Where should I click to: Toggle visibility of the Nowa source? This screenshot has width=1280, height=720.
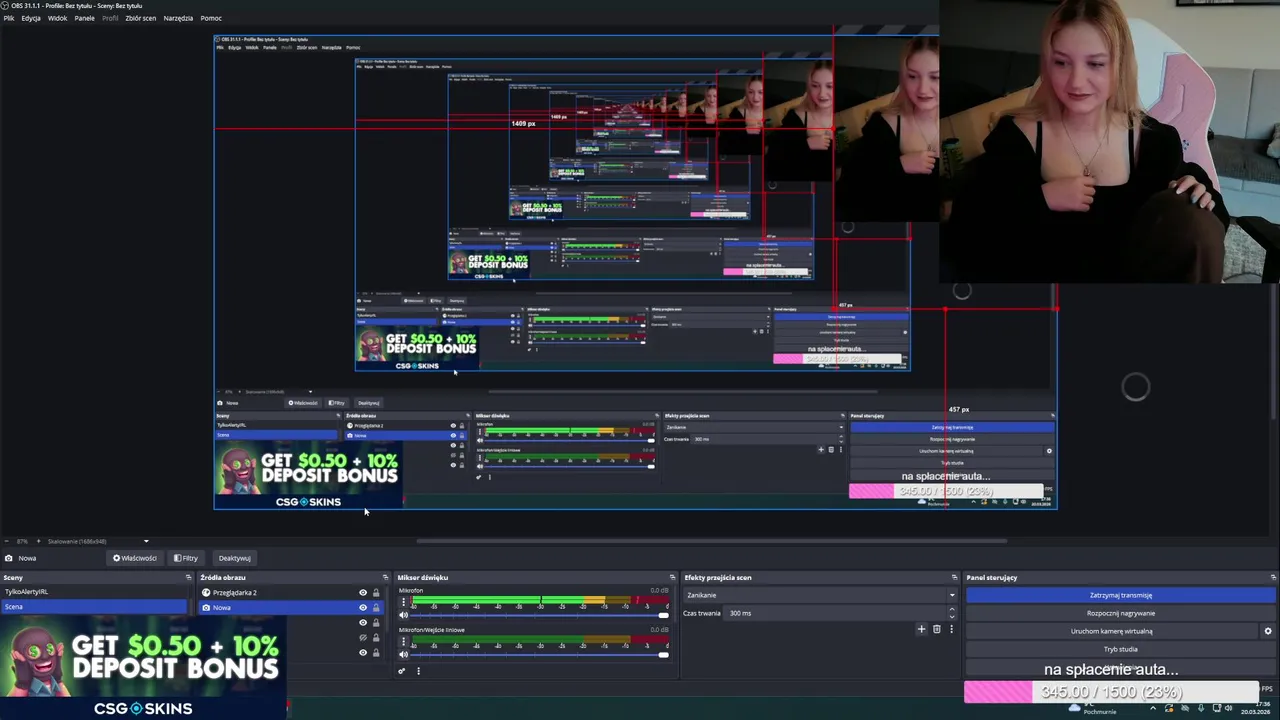(363, 607)
